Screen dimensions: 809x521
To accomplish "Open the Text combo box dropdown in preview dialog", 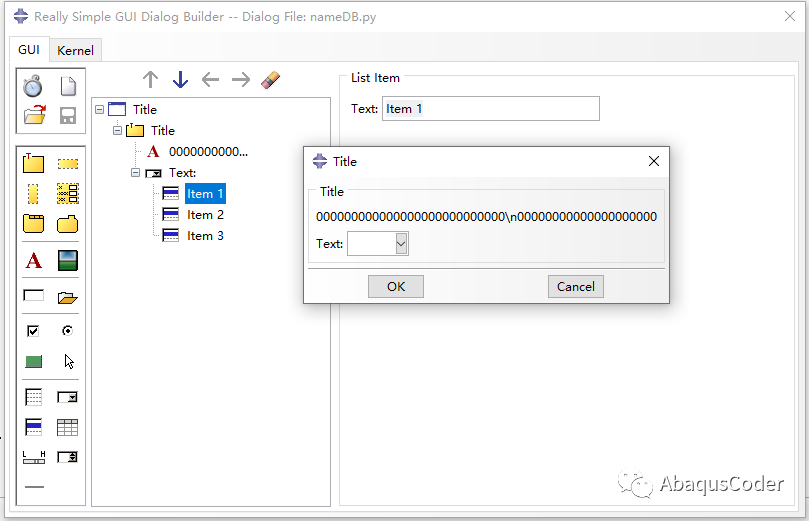I will pos(401,243).
